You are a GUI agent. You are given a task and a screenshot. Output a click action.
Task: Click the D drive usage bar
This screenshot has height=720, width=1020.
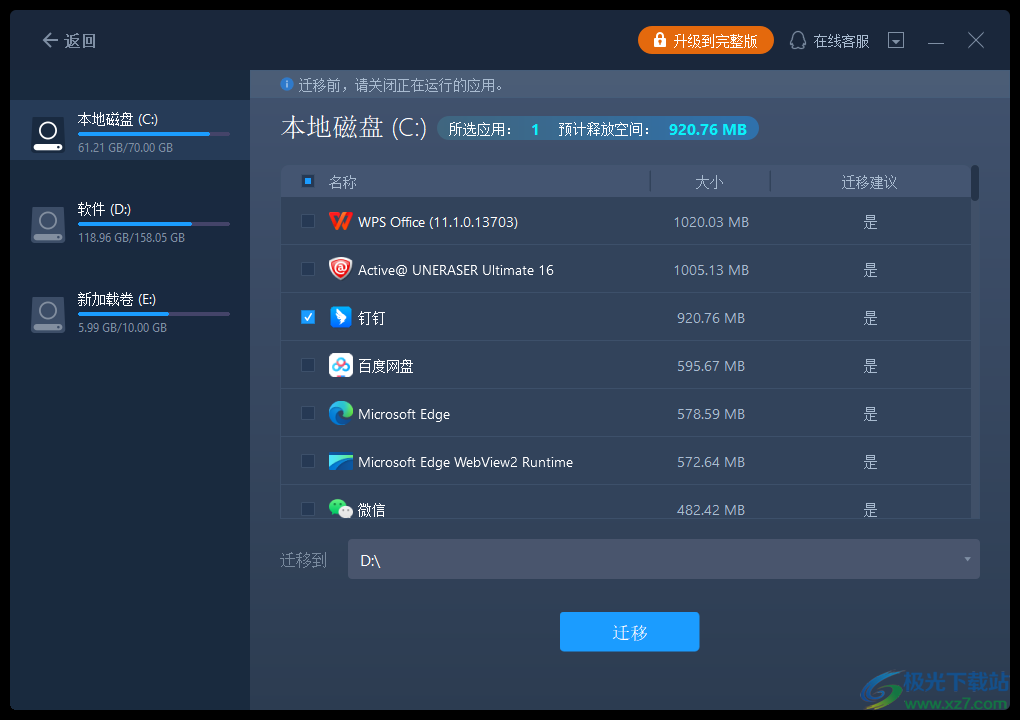coord(154,224)
